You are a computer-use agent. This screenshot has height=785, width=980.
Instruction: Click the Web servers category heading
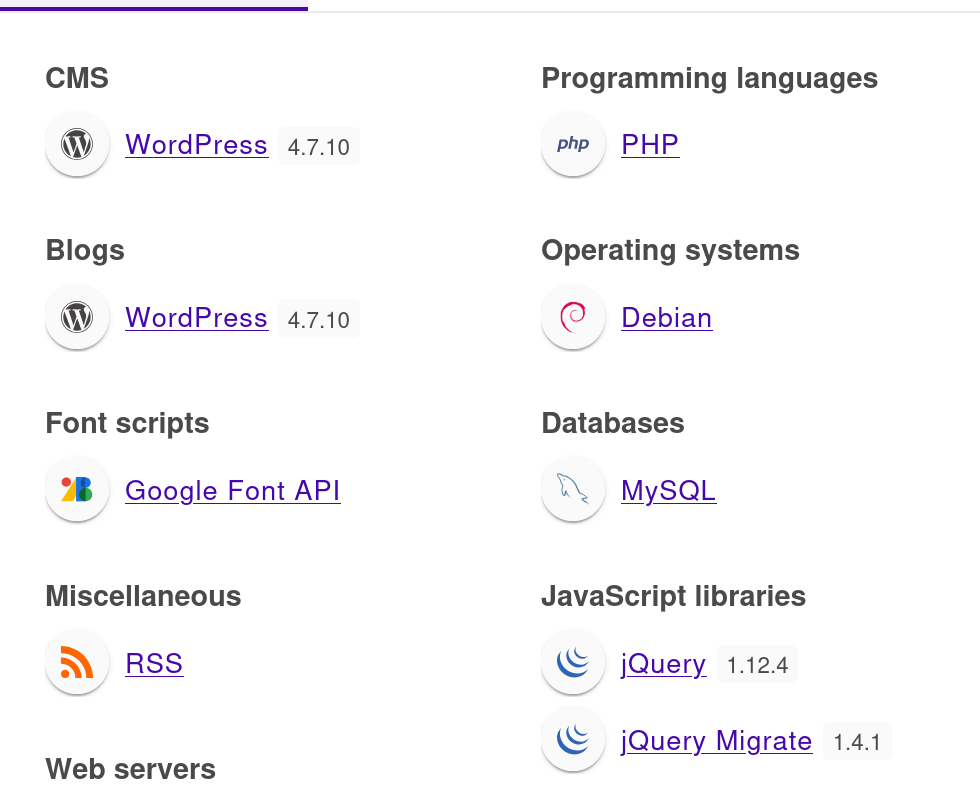(131, 769)
